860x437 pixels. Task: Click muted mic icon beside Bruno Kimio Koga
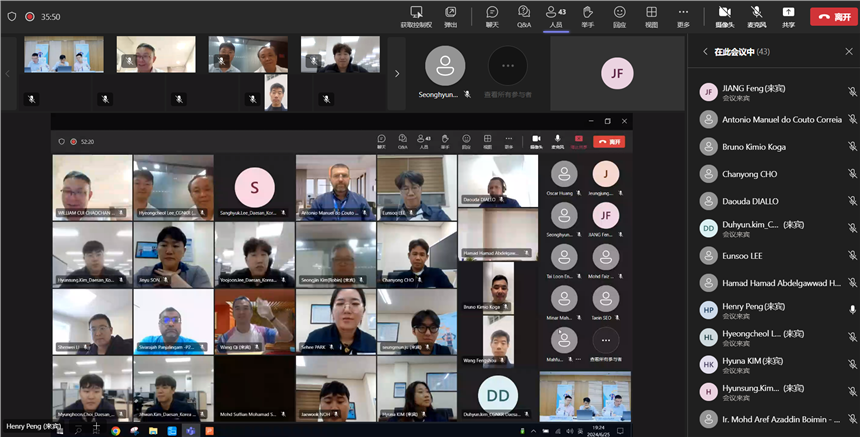click(x=852, y=146)
